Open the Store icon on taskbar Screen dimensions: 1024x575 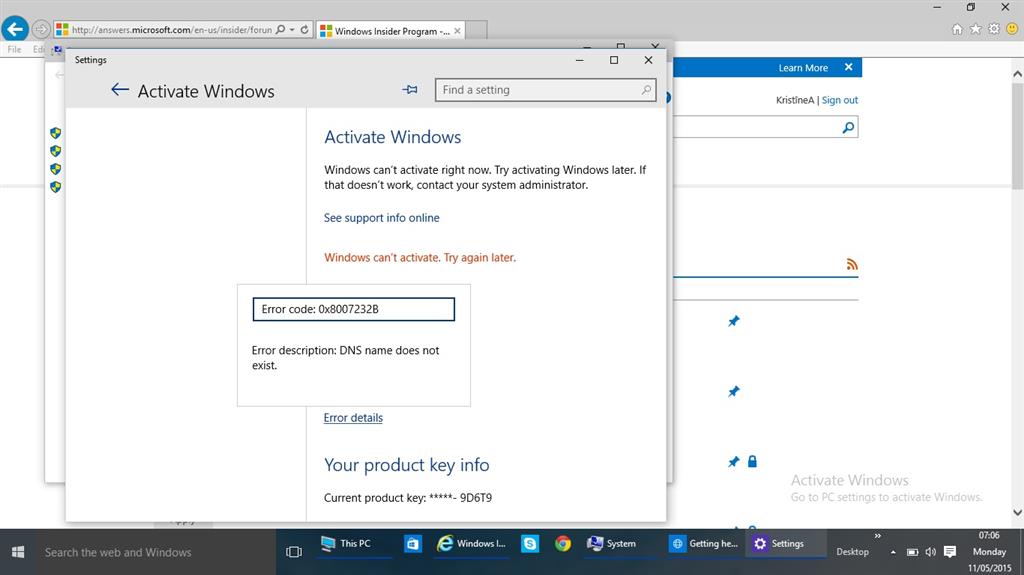tap(413, 544)
